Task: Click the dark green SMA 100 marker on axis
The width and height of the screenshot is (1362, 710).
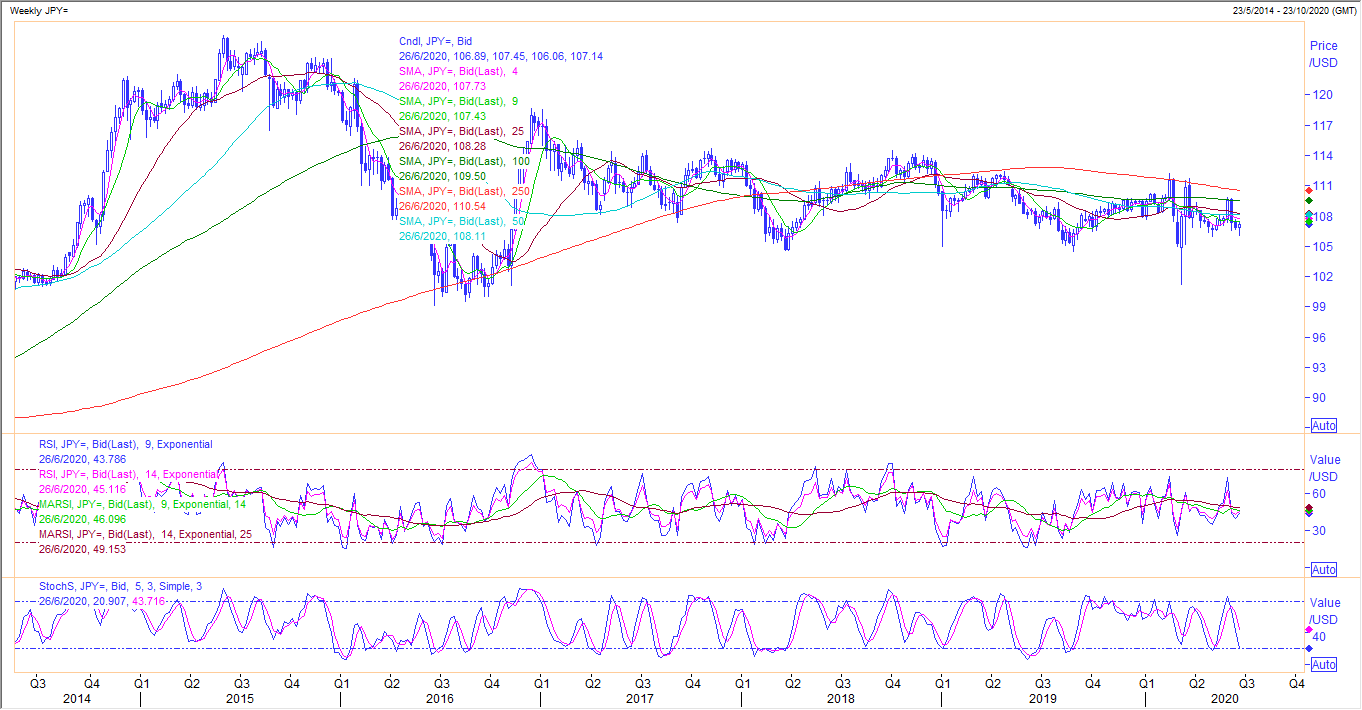Action: coord(1308,201)
